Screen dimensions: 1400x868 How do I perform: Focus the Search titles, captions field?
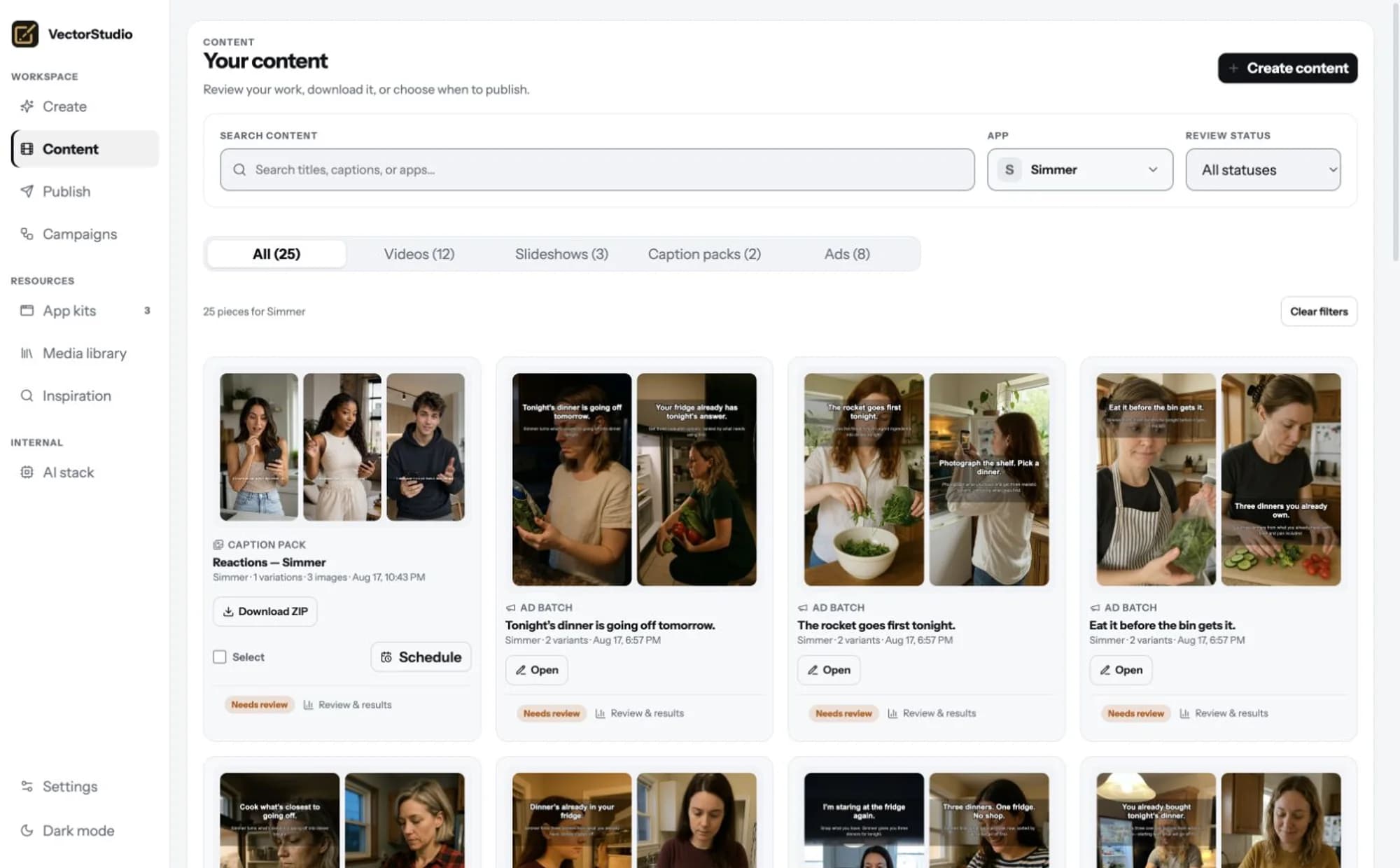(x=597, y=169)
